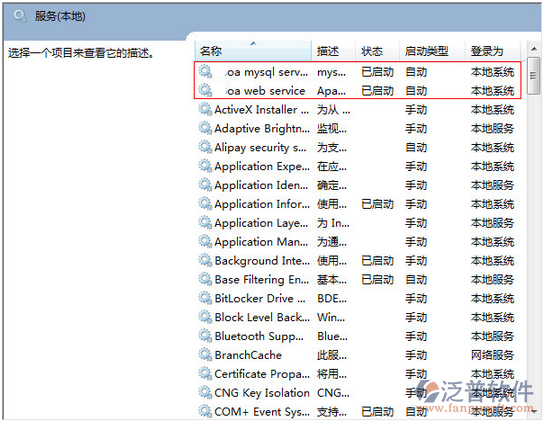The height and width of the screenshot is (424, 544).
Task: Click the Bluetooth Support service gear icon
Action: click(x=205, y=336)
